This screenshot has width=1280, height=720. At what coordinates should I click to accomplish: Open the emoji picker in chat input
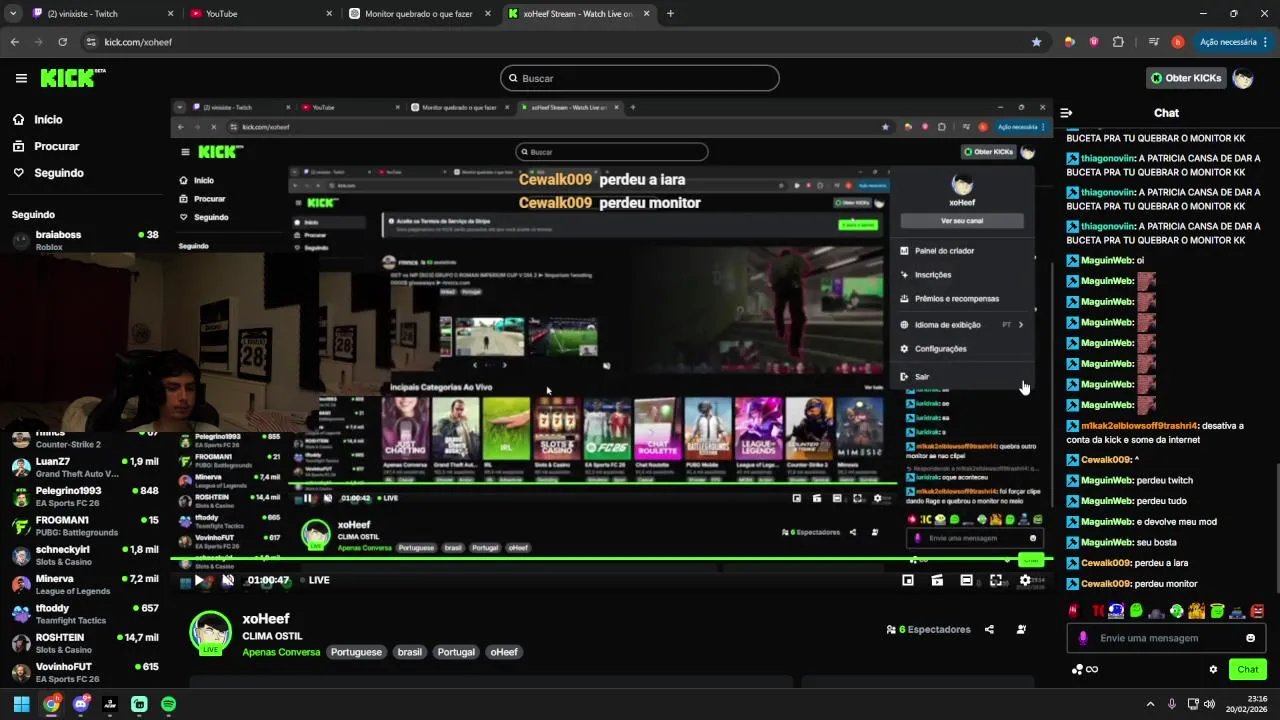click(1250, 638)
